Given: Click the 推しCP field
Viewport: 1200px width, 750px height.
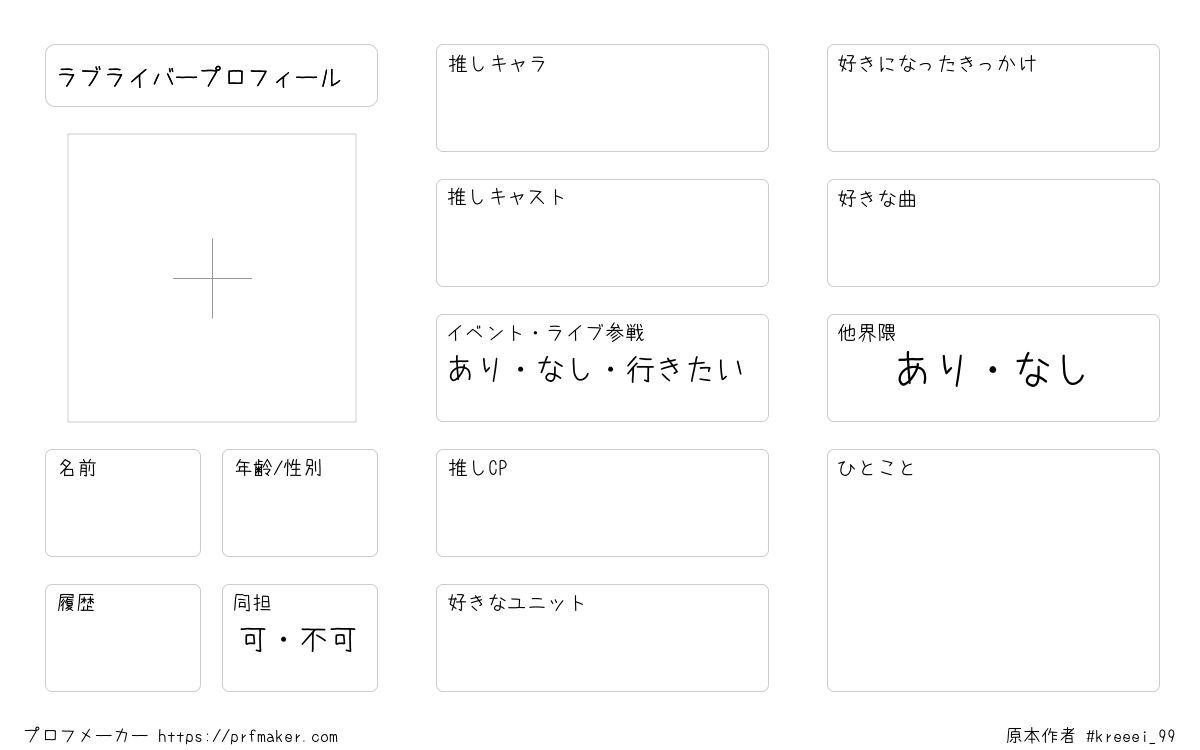Looking at the screenshot, I should pos(602,503).
